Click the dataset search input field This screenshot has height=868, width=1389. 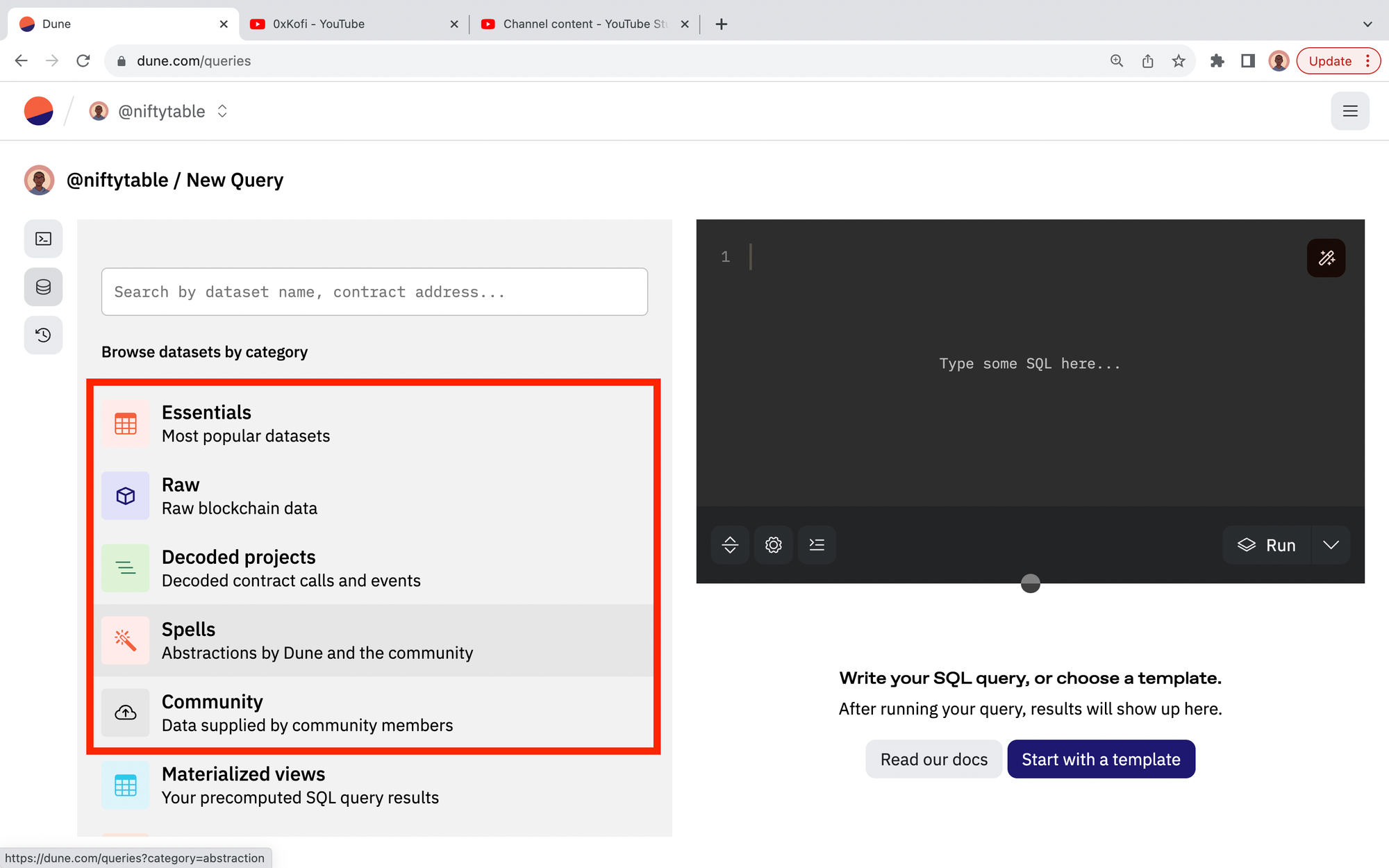(374, 292)
